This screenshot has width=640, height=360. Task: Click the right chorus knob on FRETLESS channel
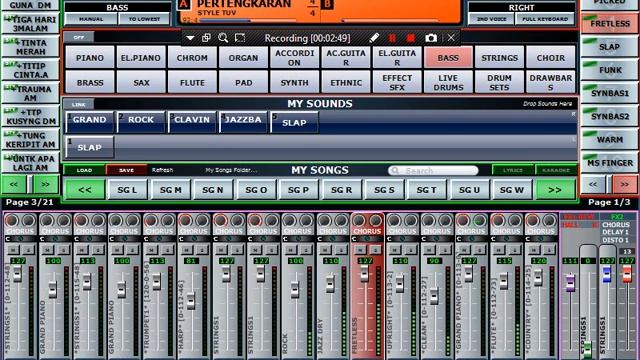coord(376,220)
